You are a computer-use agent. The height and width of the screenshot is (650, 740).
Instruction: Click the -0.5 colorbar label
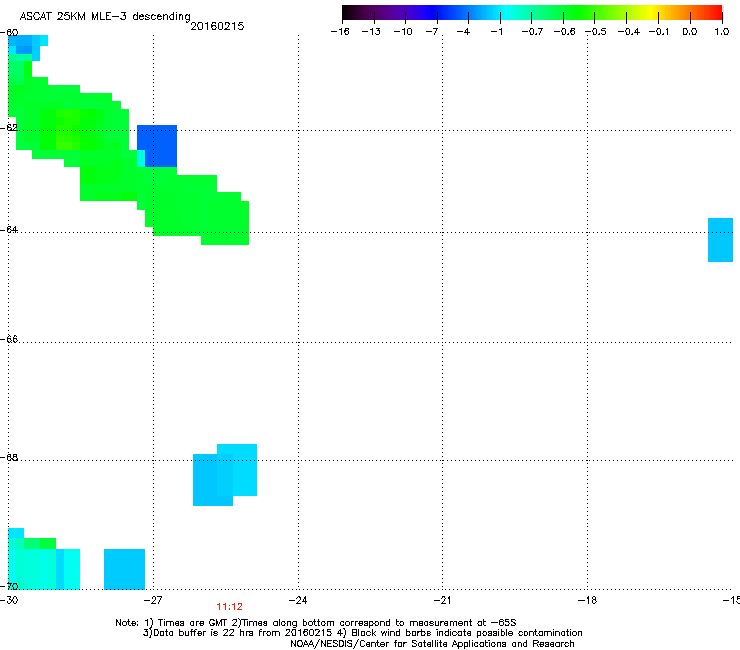[x=596, y=32]
